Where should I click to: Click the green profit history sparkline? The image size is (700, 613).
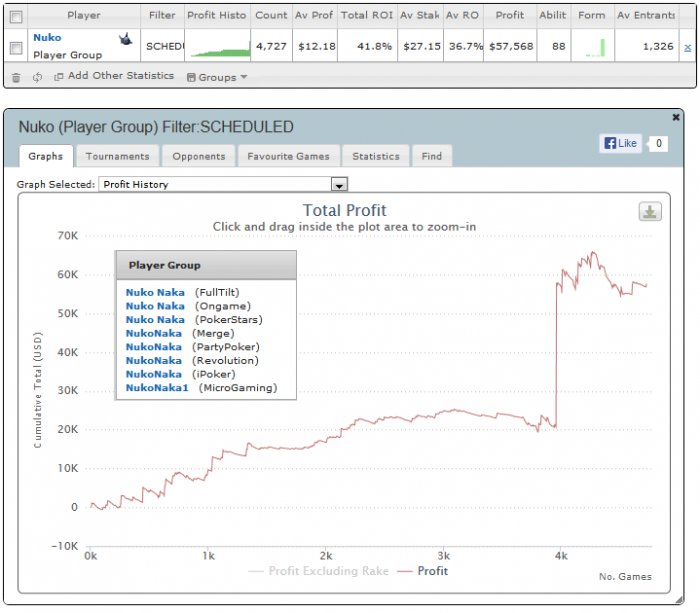pyautogui.click(x=220, y=48)
